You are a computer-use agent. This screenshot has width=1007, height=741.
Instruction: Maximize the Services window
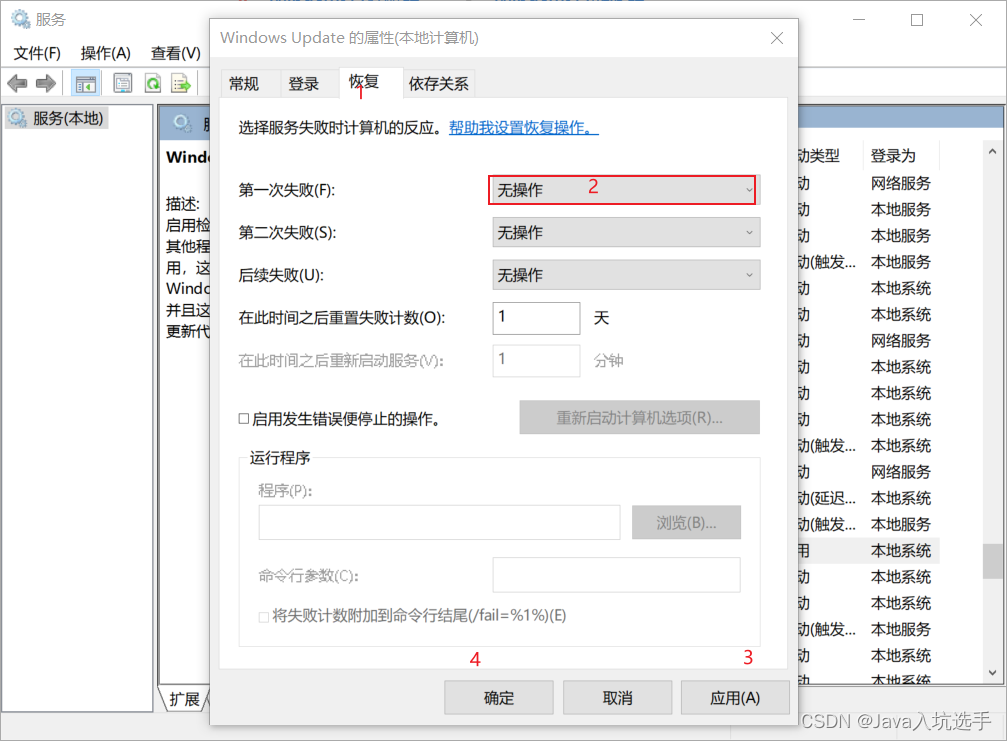[x=917, y=20]
